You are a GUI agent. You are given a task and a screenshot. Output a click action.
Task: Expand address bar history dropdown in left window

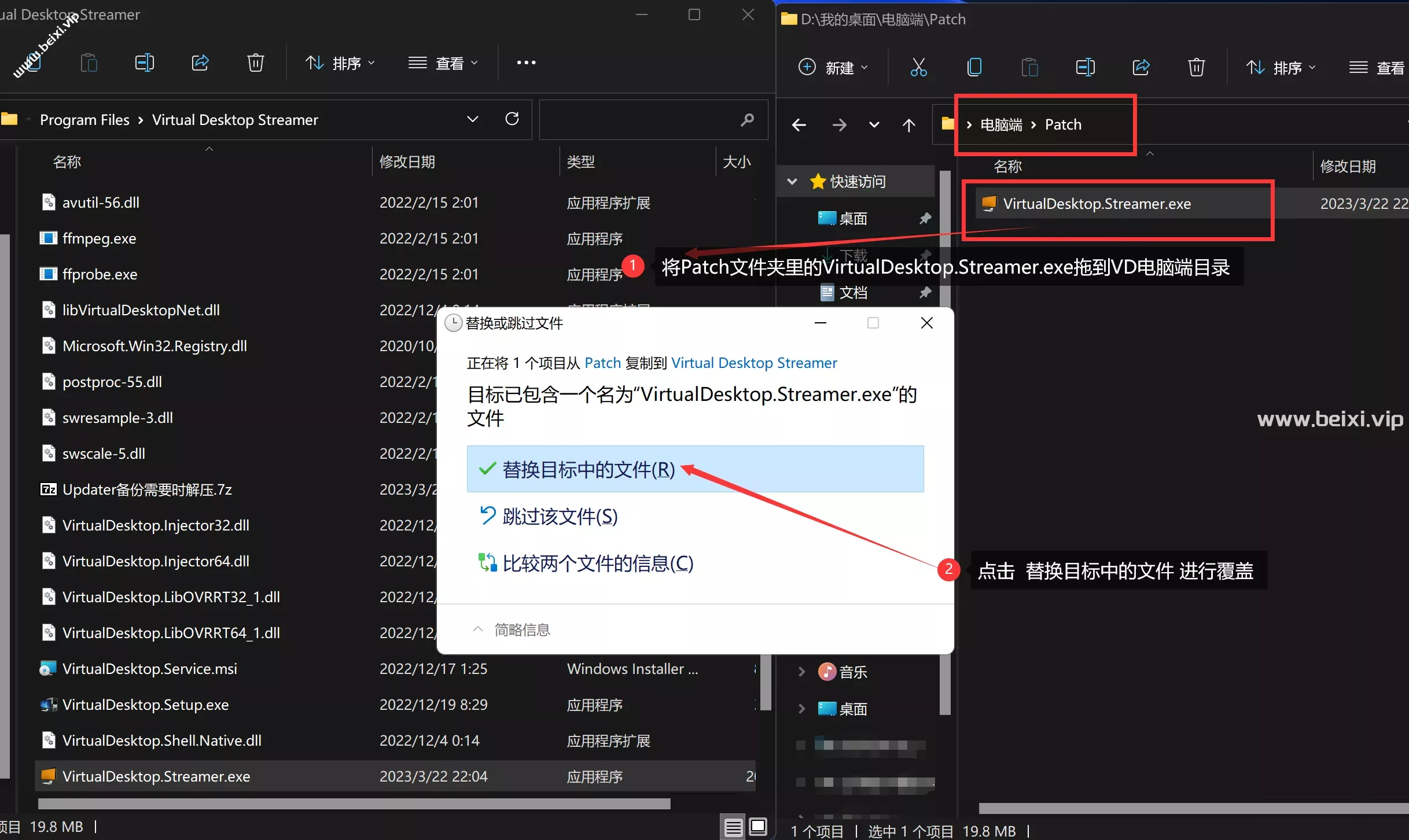[x=473, y=119]
